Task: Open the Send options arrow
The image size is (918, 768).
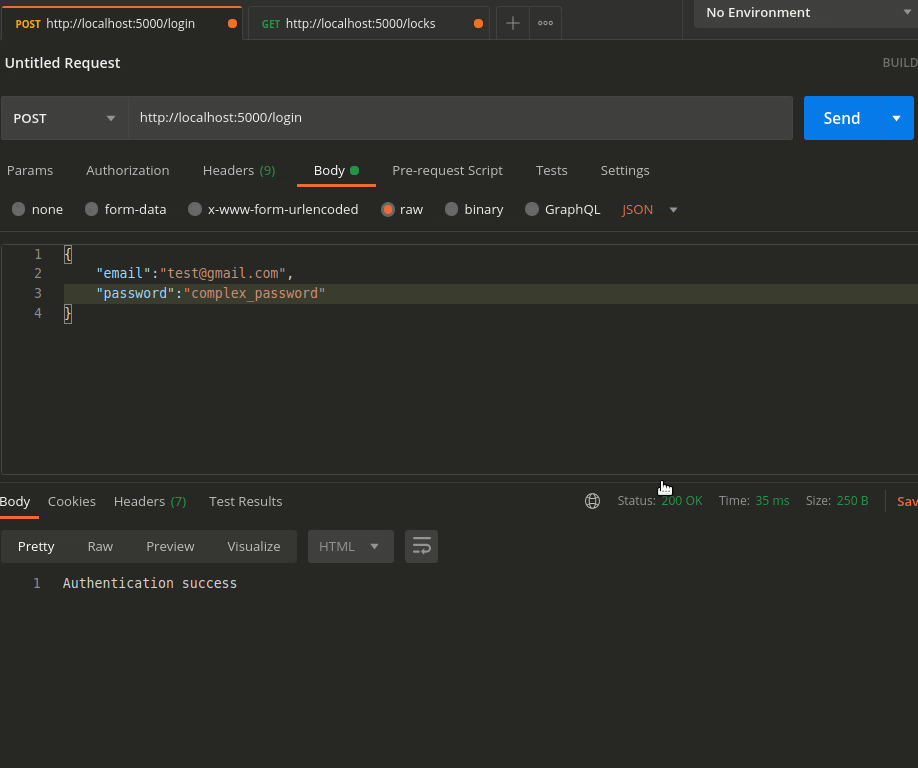Action: click(898, 118)
